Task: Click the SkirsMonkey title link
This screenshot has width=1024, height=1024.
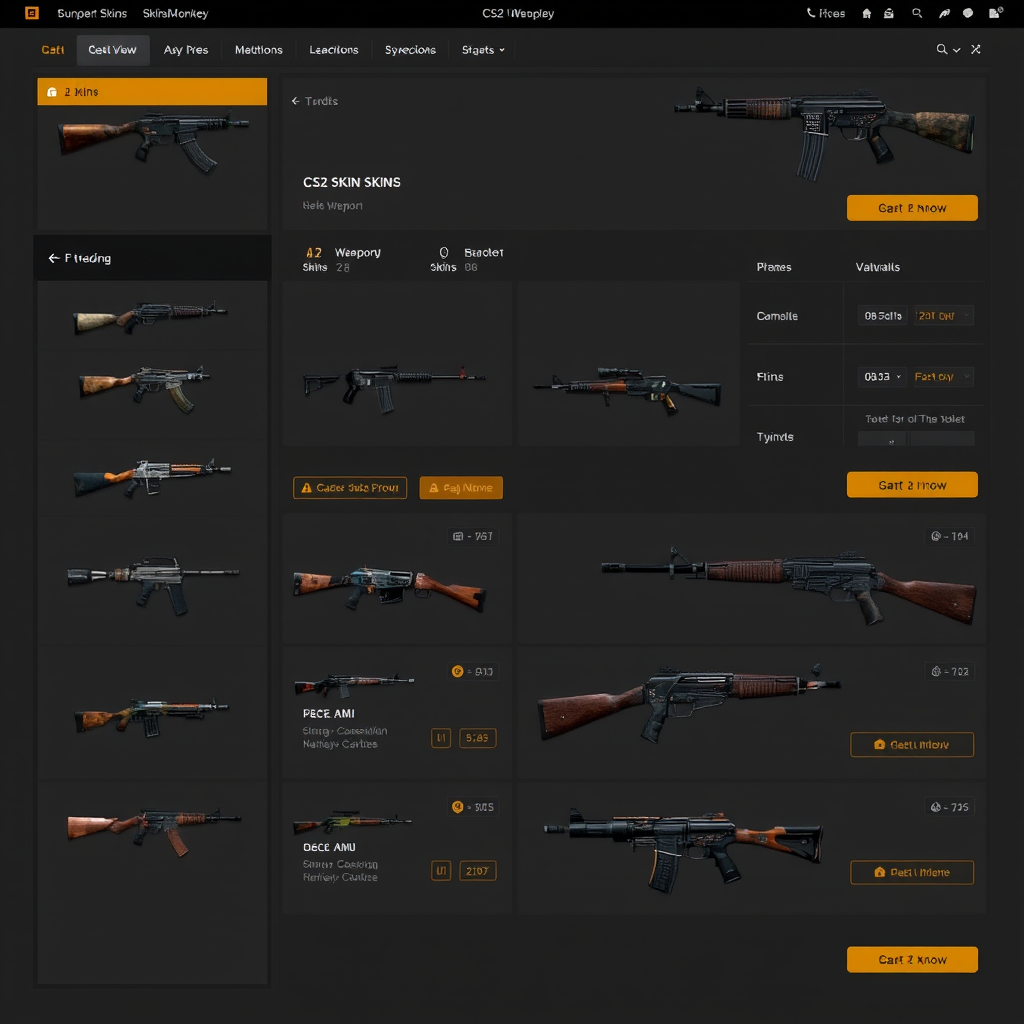Action: (x=175, y=14)
